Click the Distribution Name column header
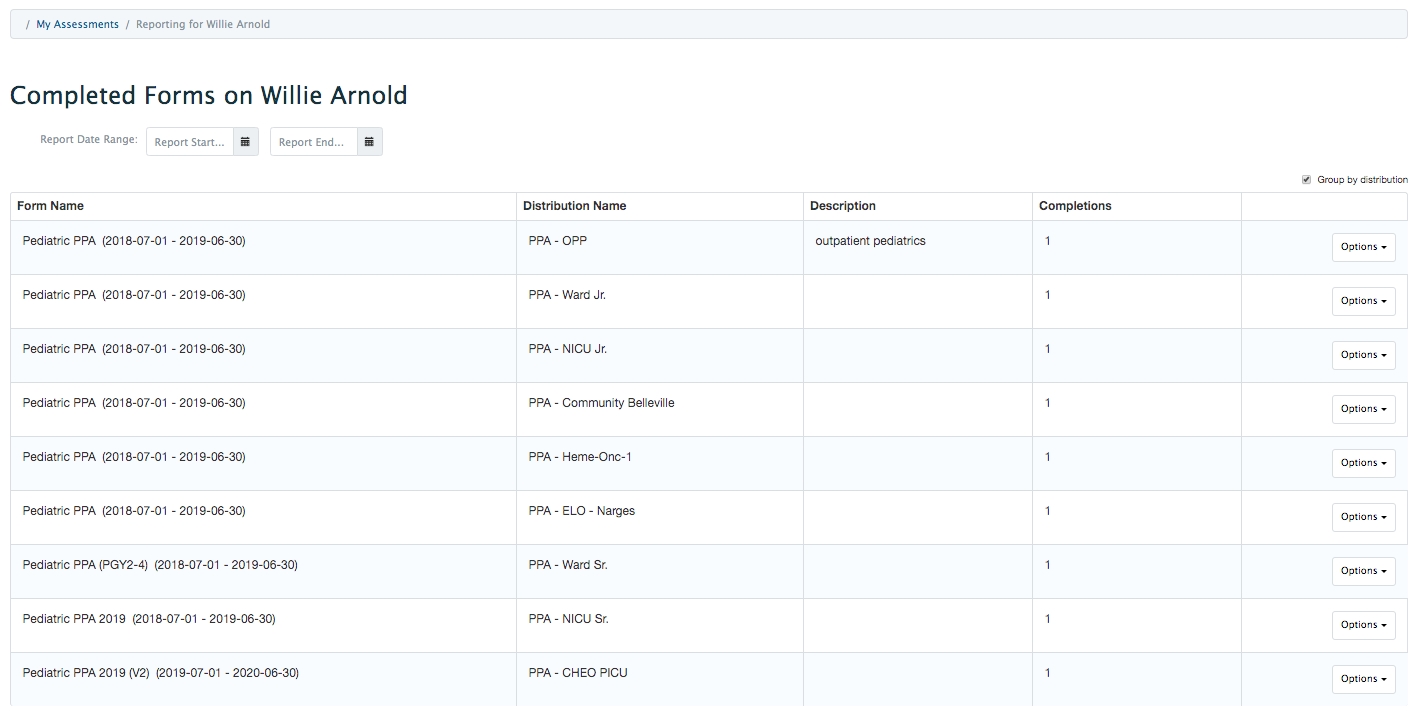The height and width of the screenshot is (717, 1420). (x=574, y=206)
